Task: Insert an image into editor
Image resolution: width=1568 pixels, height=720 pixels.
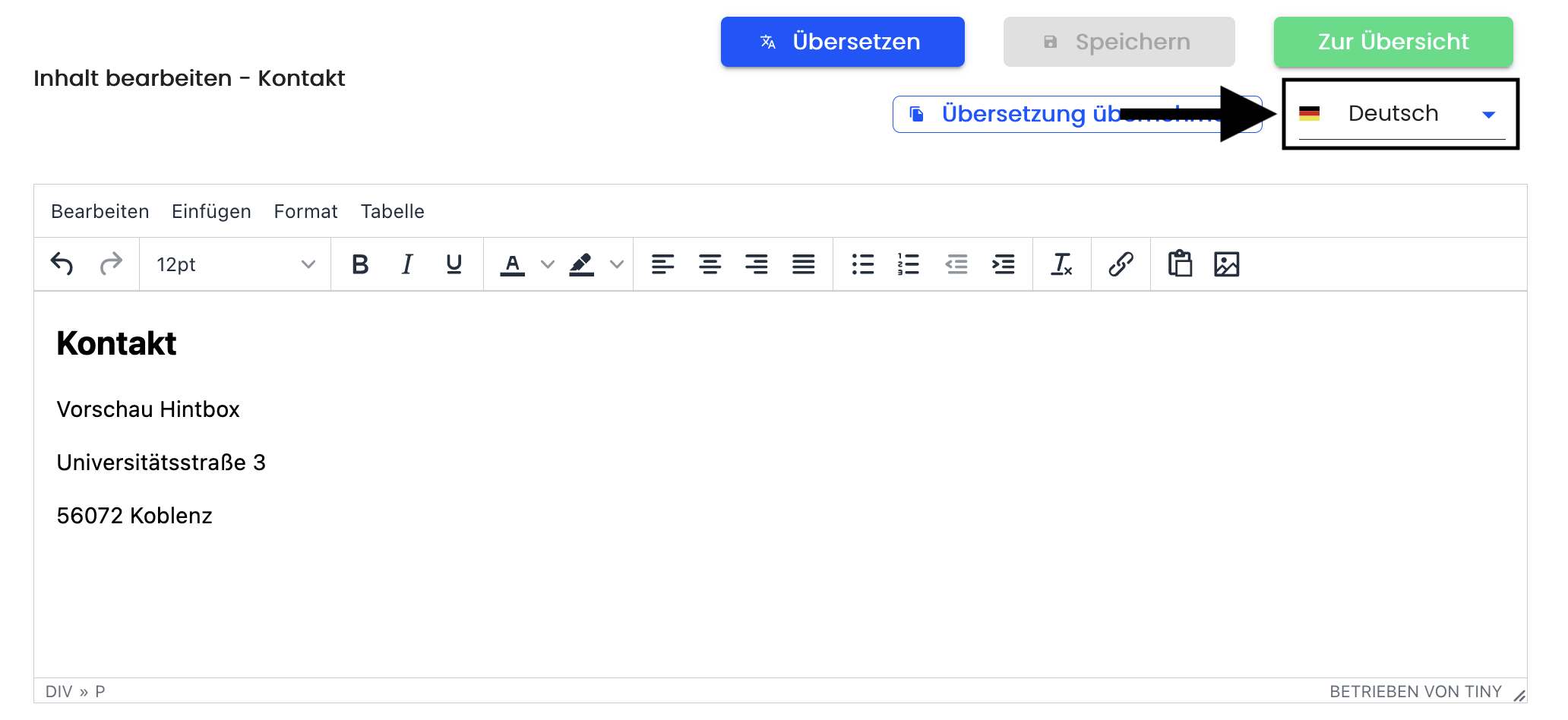Action: 1227,264
